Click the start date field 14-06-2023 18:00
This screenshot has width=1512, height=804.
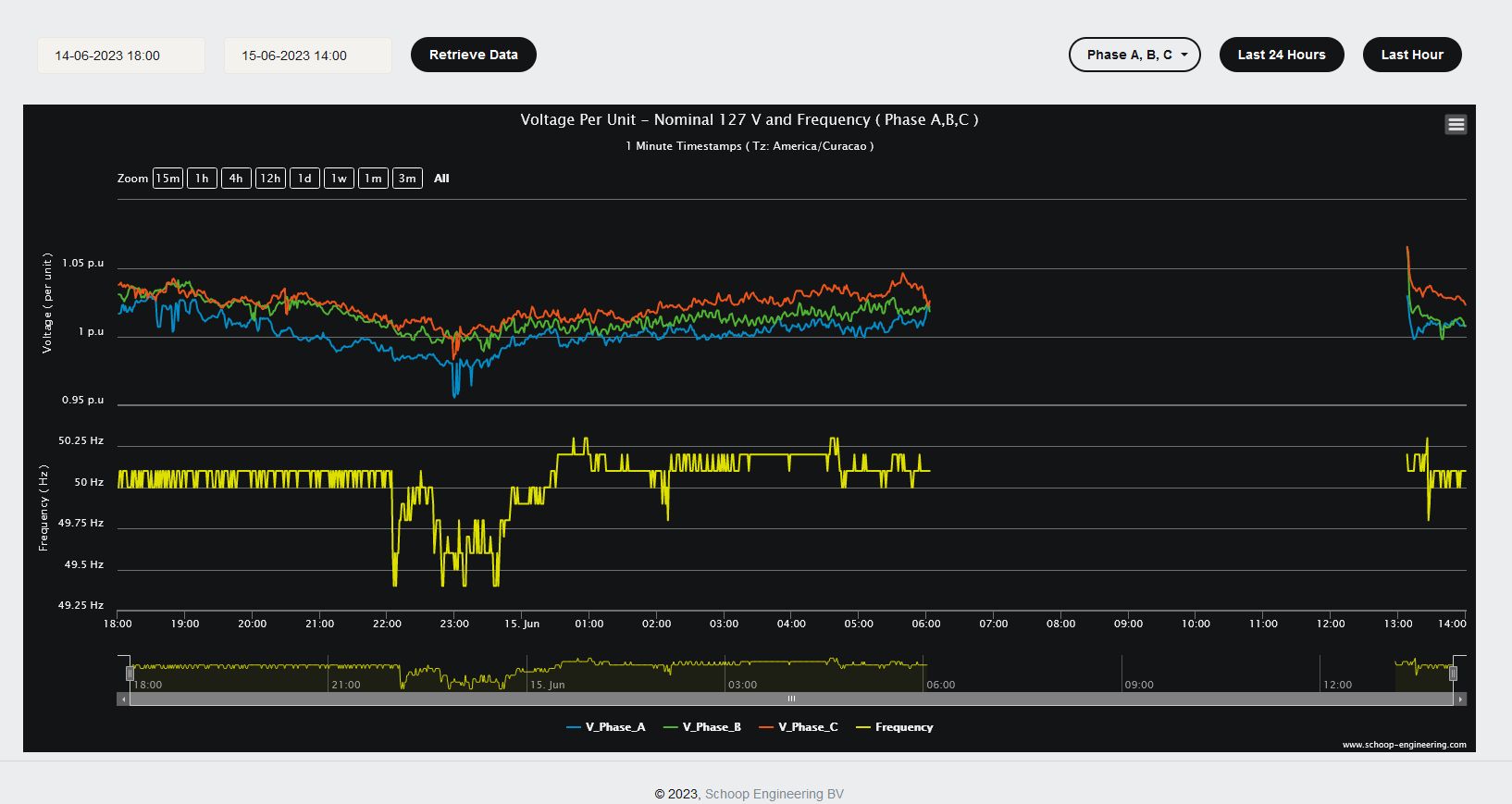[120, 56]
